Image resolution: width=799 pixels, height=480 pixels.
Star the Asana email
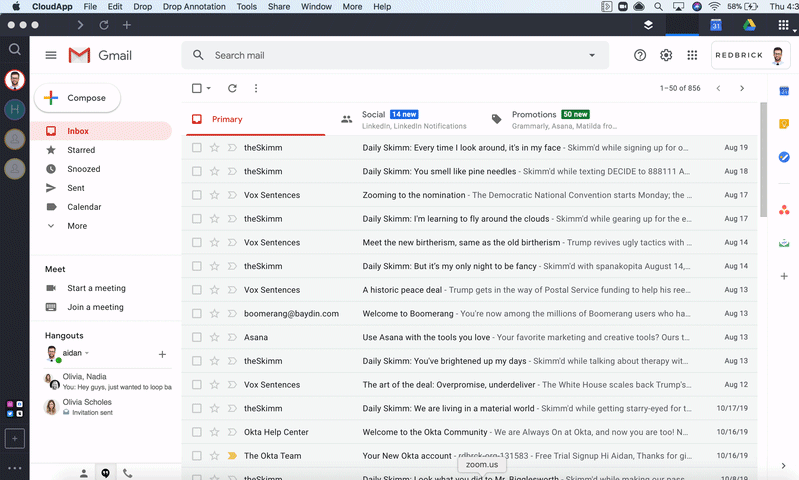coord(215,337)
